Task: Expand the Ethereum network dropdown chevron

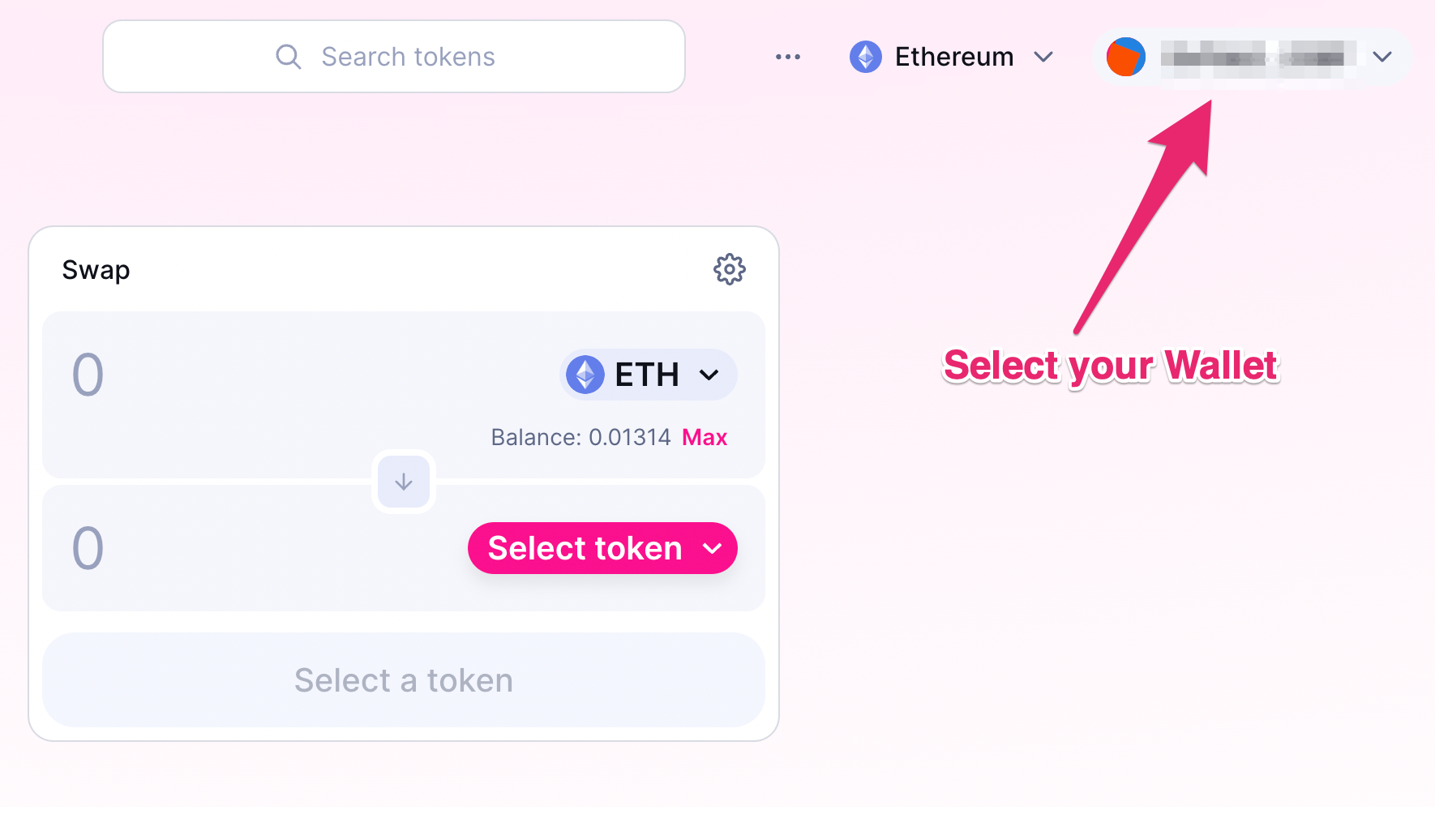Action: click(x=1043, y=57)
